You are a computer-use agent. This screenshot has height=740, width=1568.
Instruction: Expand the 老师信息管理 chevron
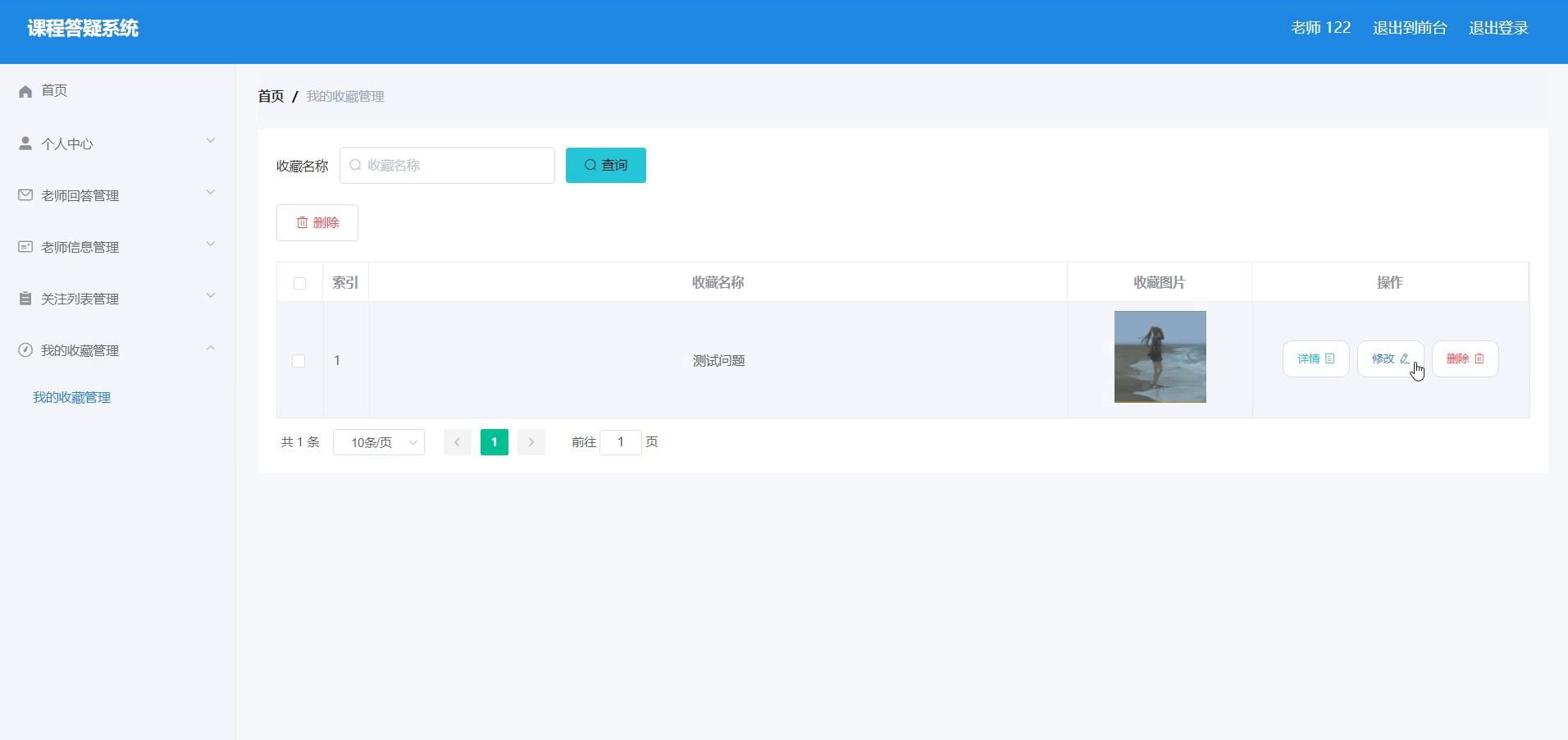pos(211,244)
